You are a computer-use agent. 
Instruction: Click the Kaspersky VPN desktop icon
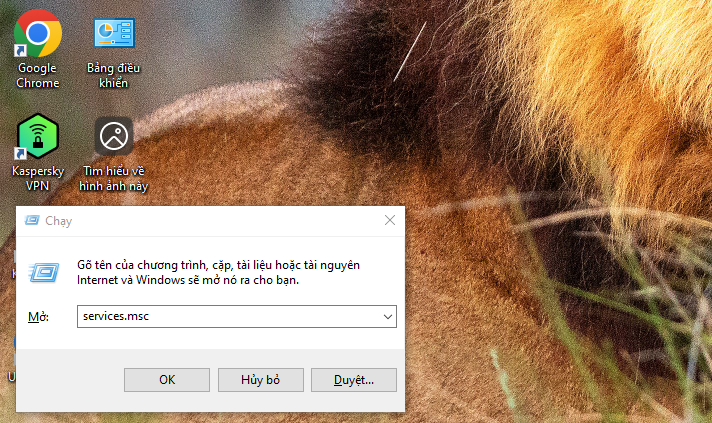37,135
